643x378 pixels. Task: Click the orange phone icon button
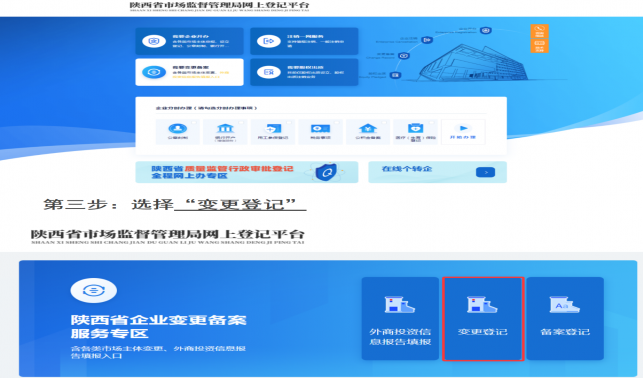539,31
